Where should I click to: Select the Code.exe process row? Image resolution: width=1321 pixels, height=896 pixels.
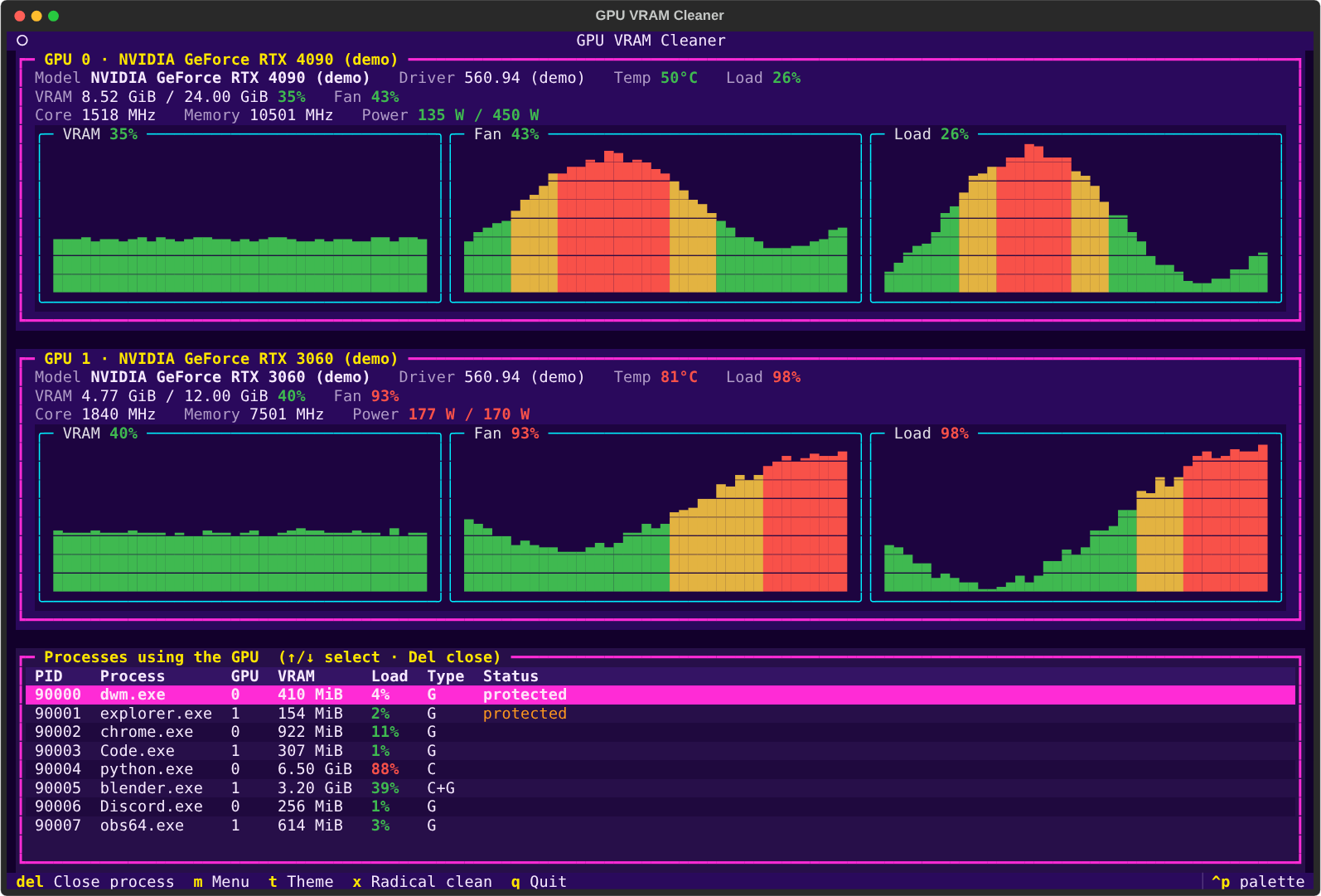point(660,751)
